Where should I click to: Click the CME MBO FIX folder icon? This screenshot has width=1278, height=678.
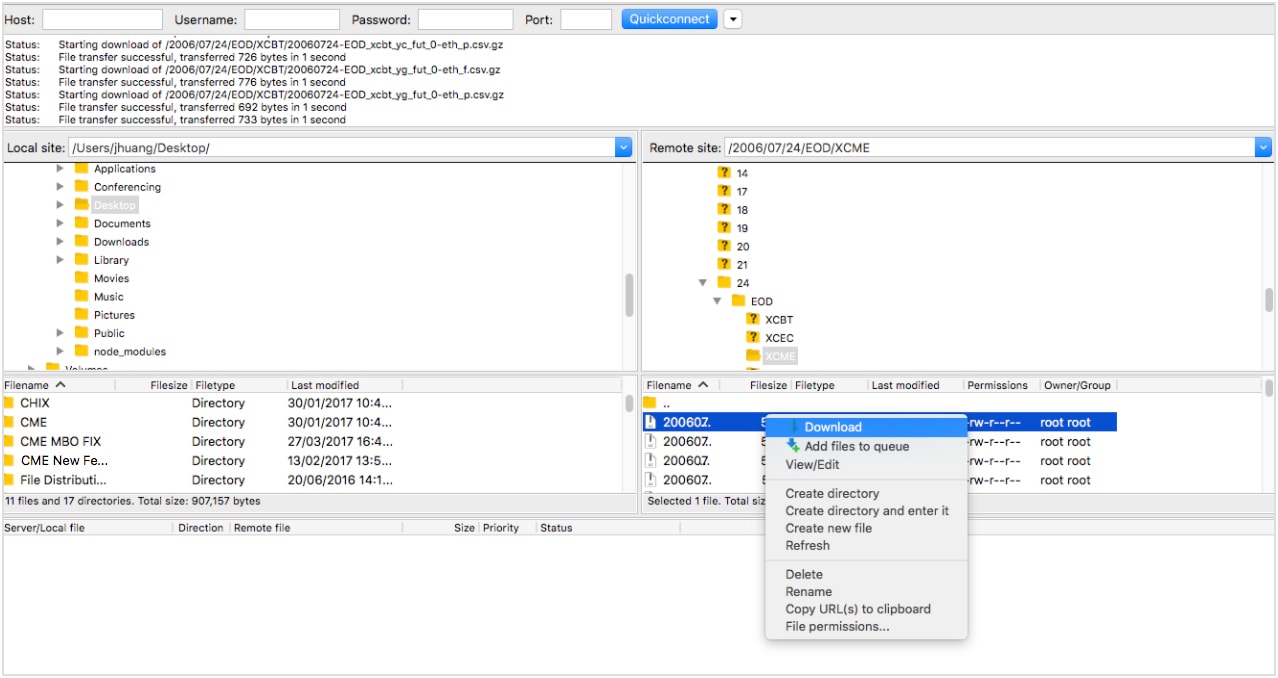tap(9, 441)
